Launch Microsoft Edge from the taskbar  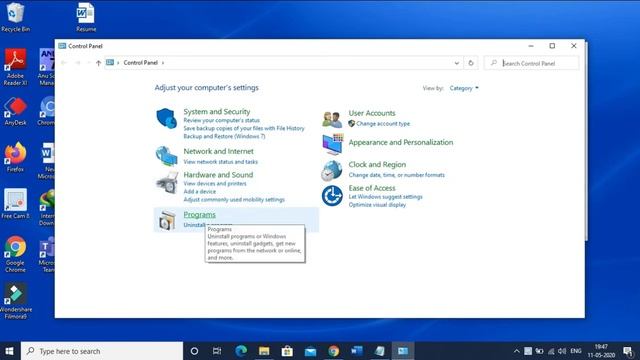[241, 351]
